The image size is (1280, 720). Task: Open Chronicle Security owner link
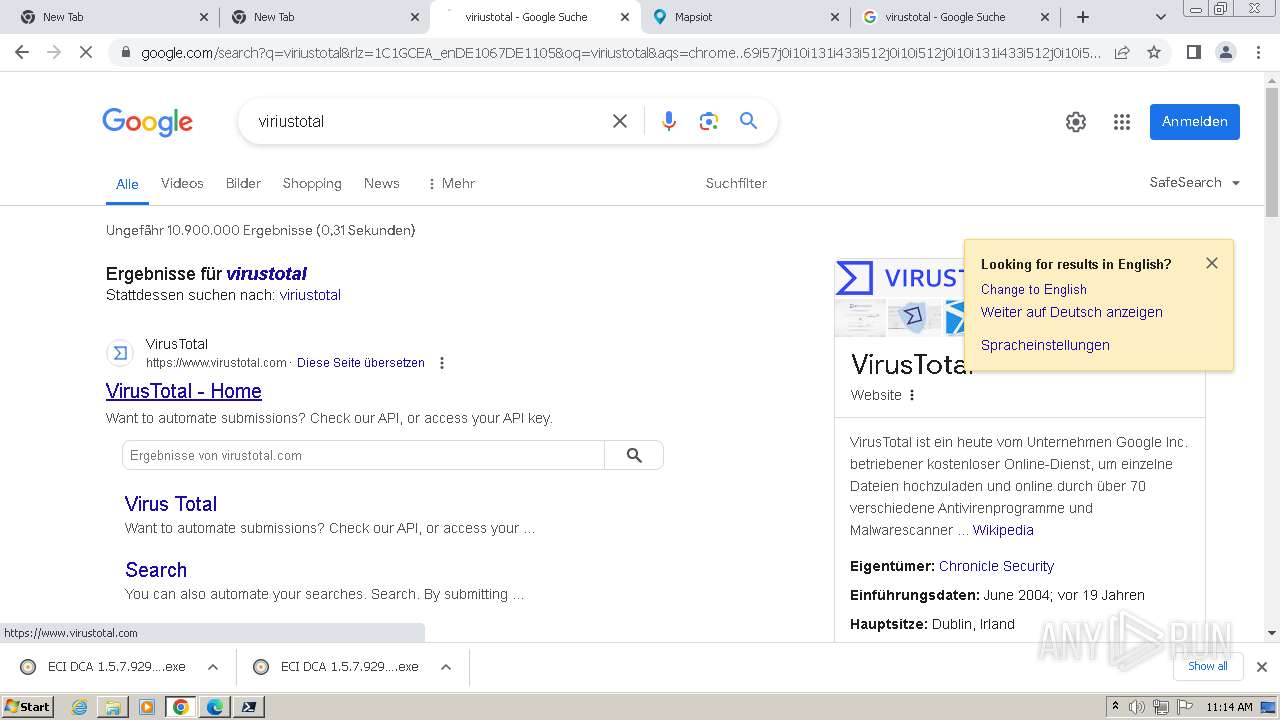[x=996, y=566]
